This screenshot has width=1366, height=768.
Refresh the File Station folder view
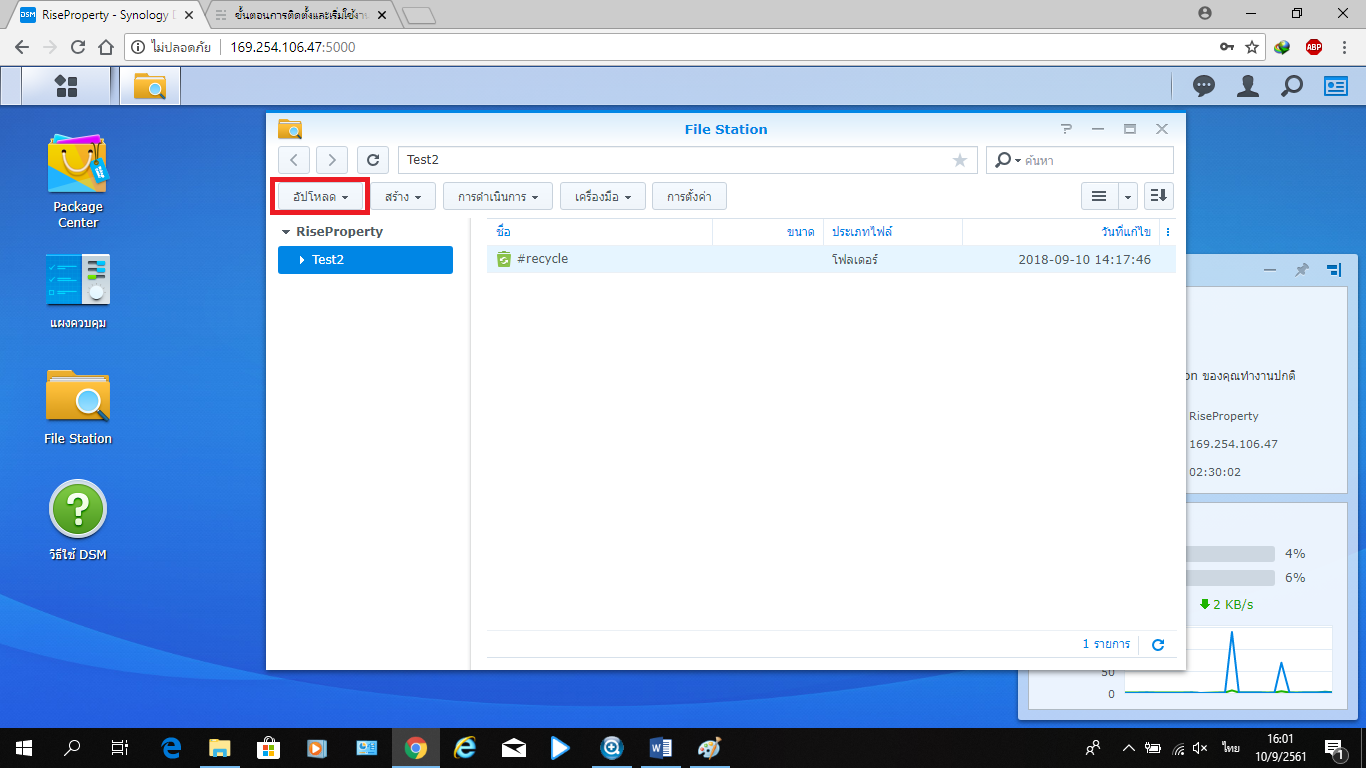click(x=373, y=160)
